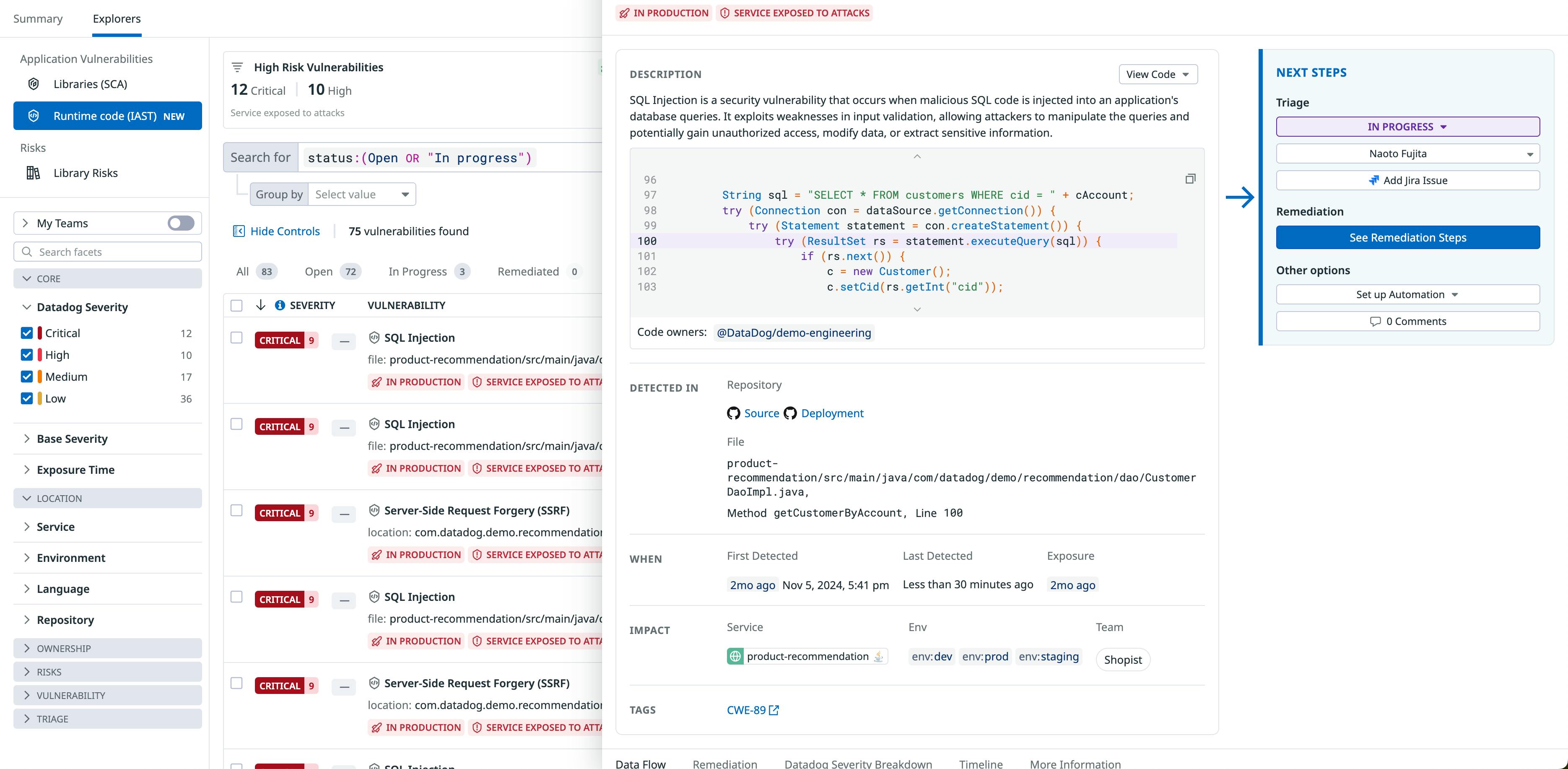Enable the My Teams toggle

(181, 223)
